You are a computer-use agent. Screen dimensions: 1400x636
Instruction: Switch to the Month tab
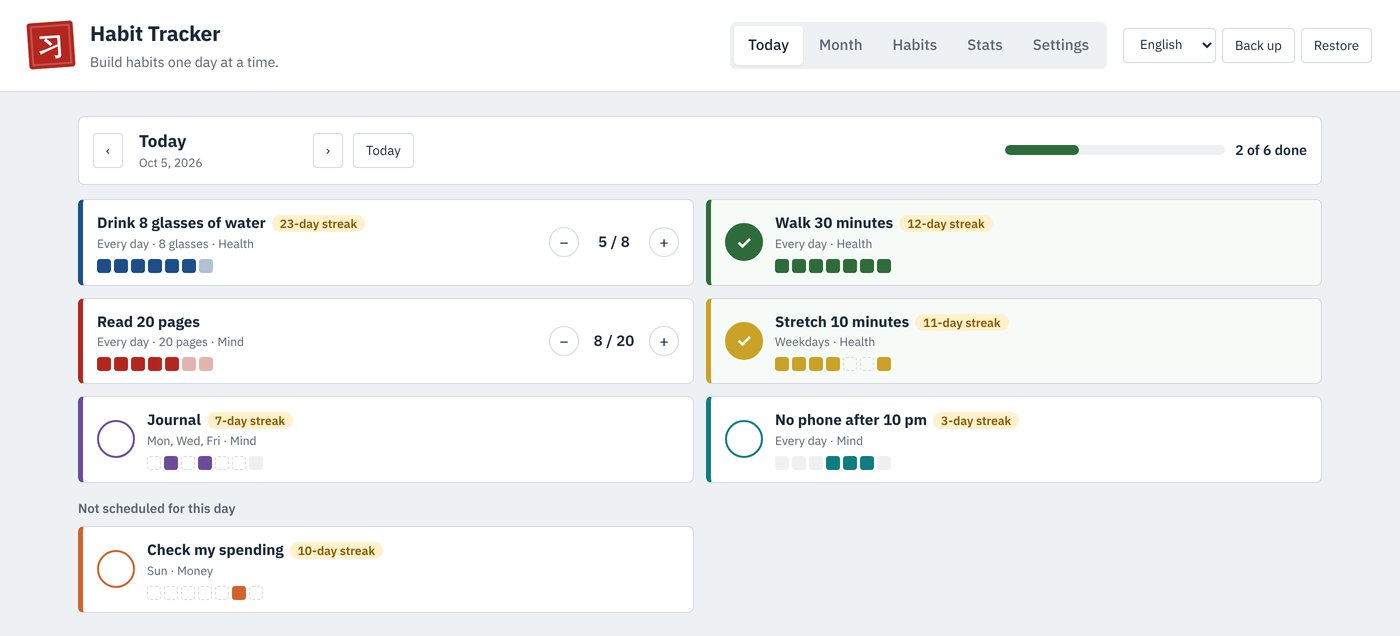[x=840, y=45]
